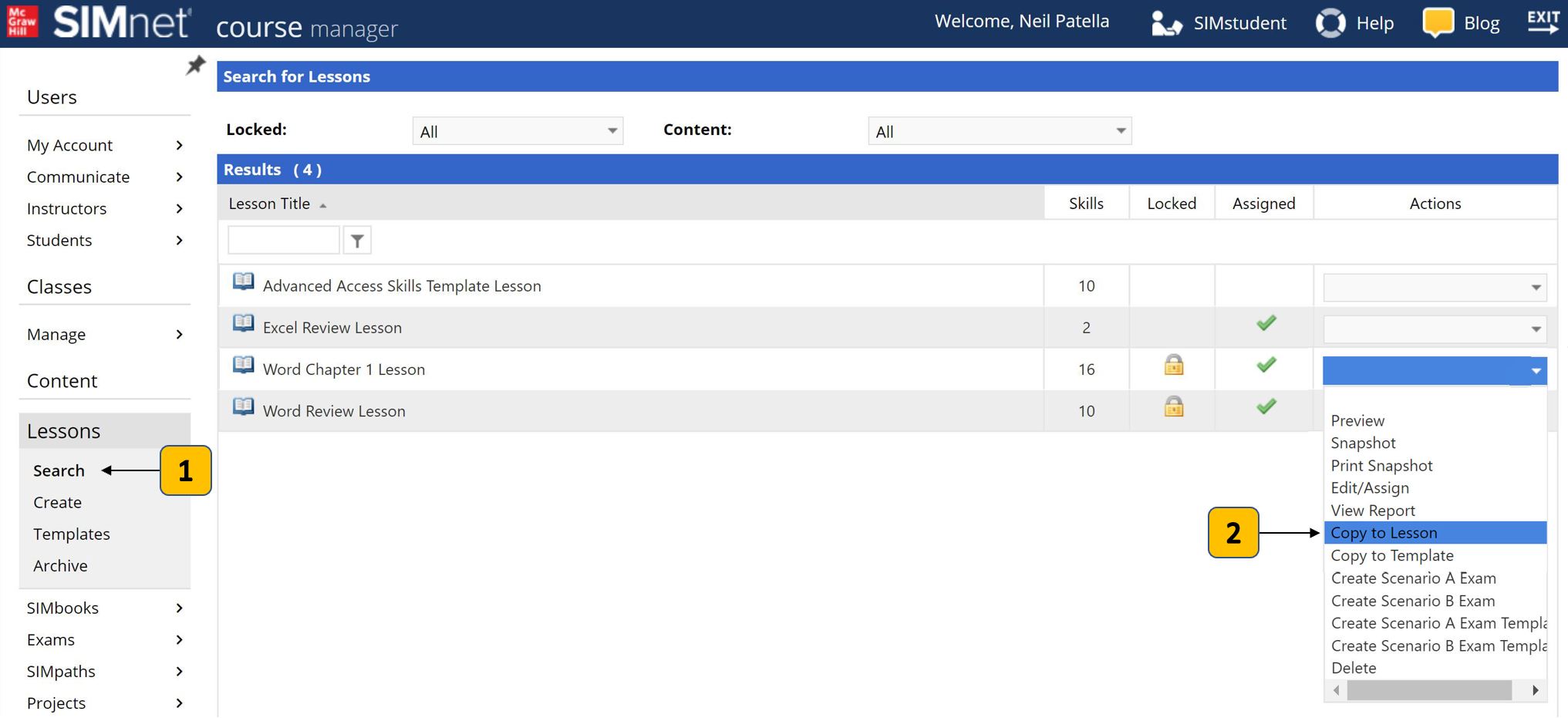Open Lessons Search in sidebar

[59, 470]
